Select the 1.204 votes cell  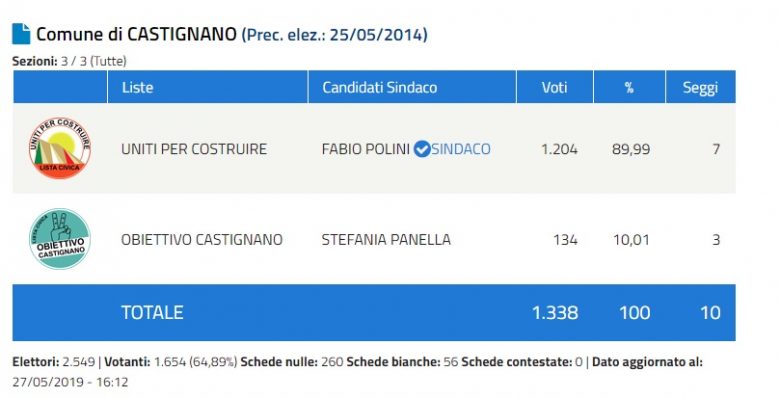(559, 149)
